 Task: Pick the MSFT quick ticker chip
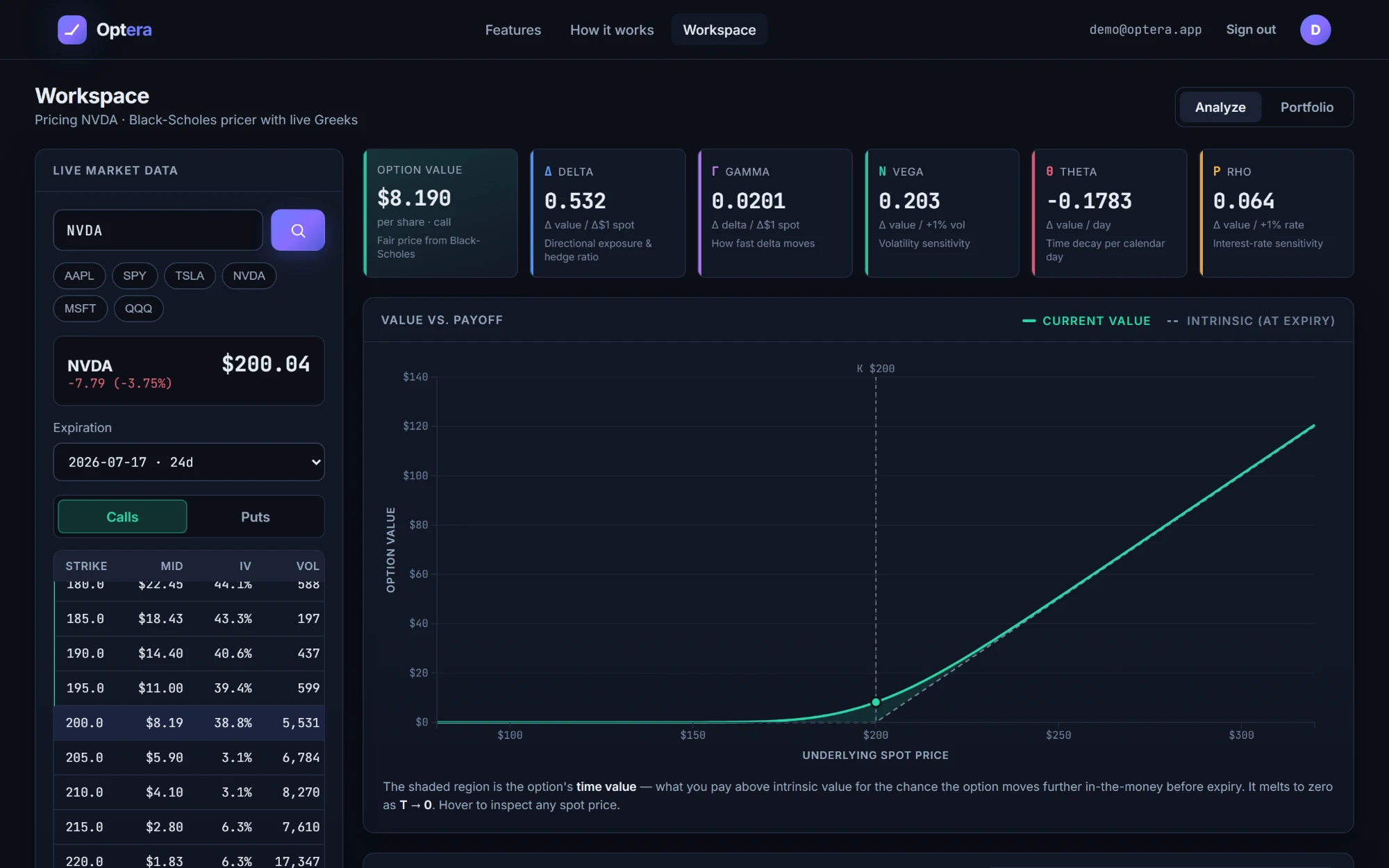(81, 308)
